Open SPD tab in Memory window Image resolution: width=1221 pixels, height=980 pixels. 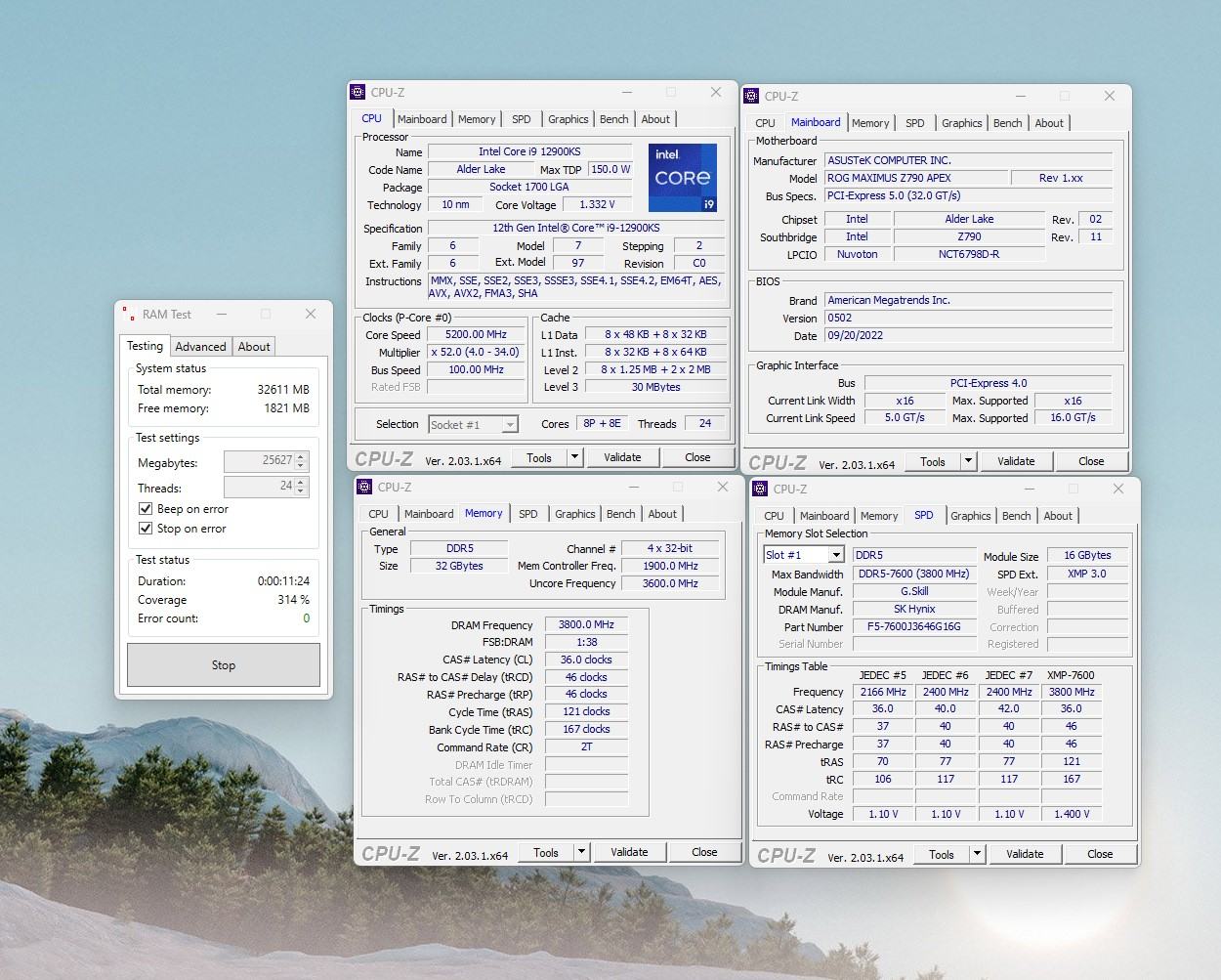coord(528,514)
